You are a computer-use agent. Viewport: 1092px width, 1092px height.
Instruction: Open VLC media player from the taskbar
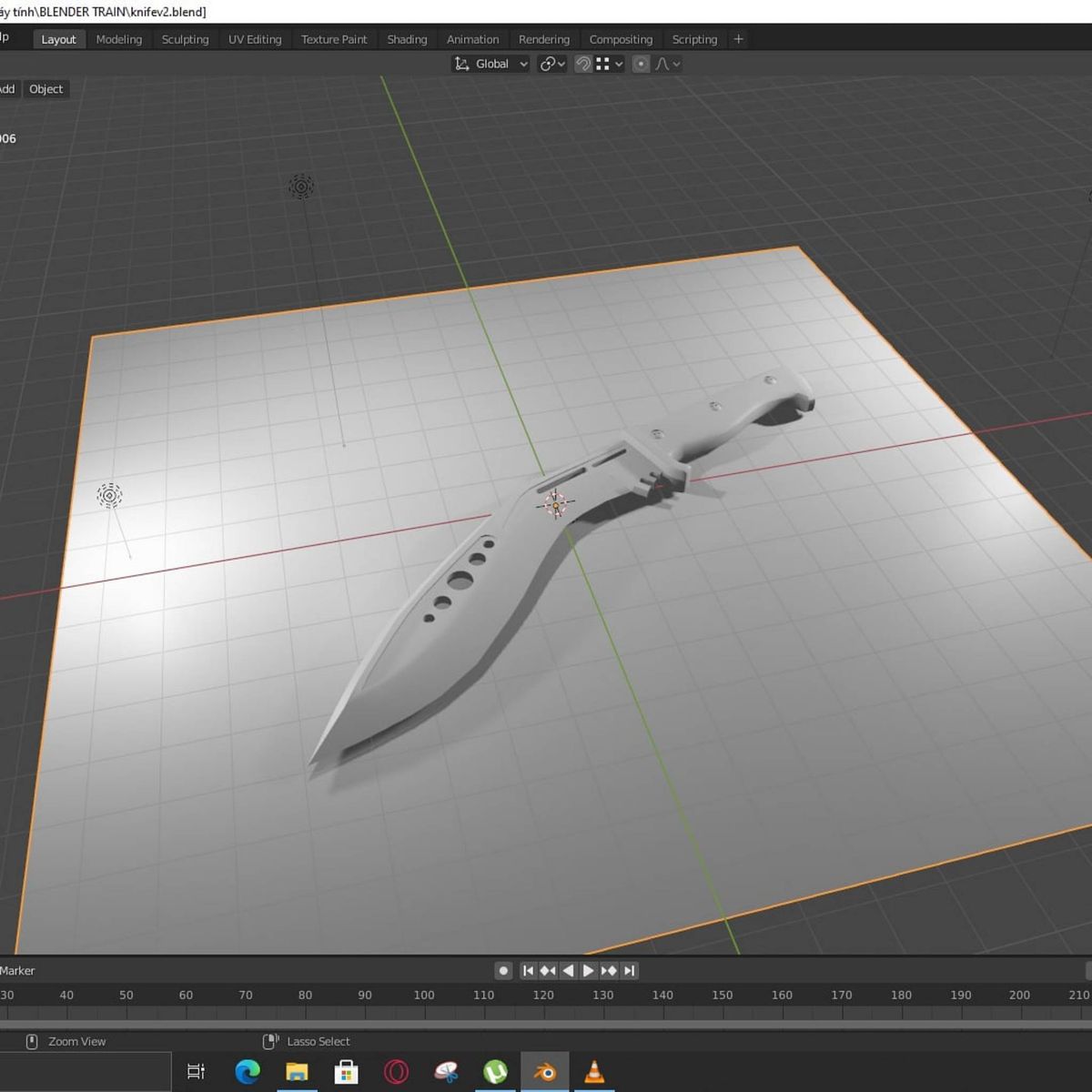pyautogui.click(x=594, y=1072)
